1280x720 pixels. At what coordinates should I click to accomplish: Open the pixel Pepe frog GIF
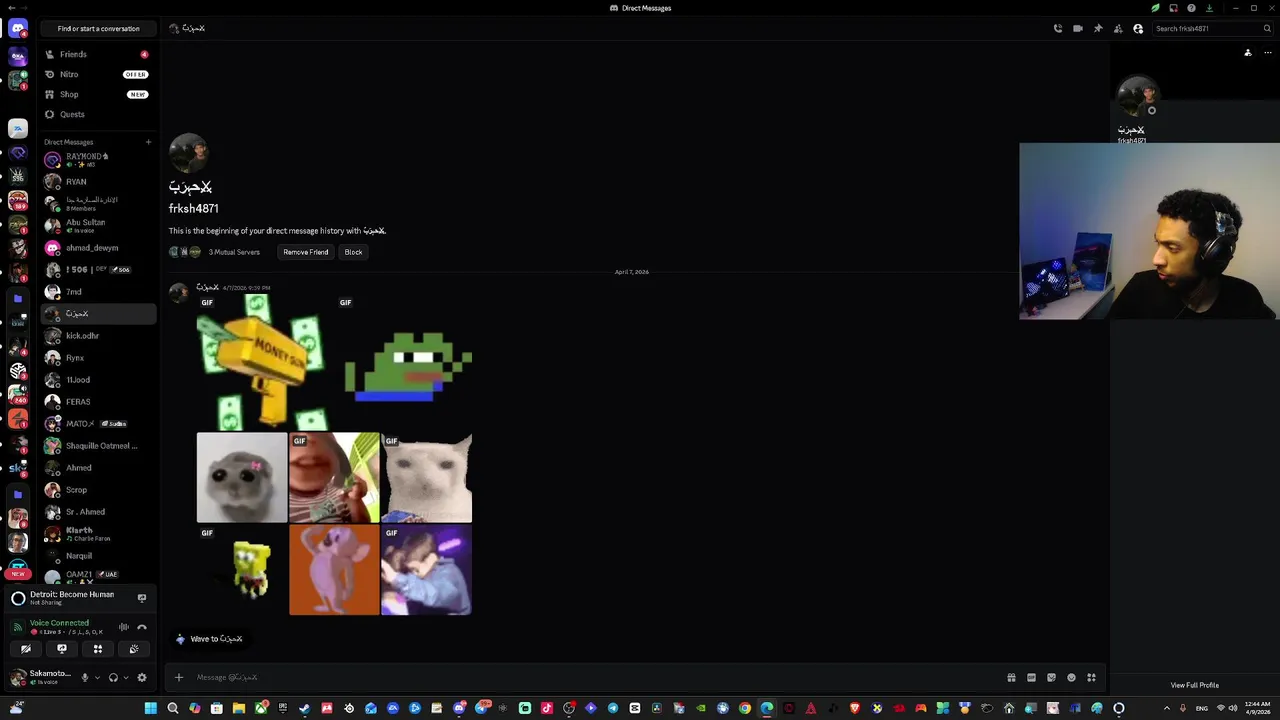tap(405, 362)
